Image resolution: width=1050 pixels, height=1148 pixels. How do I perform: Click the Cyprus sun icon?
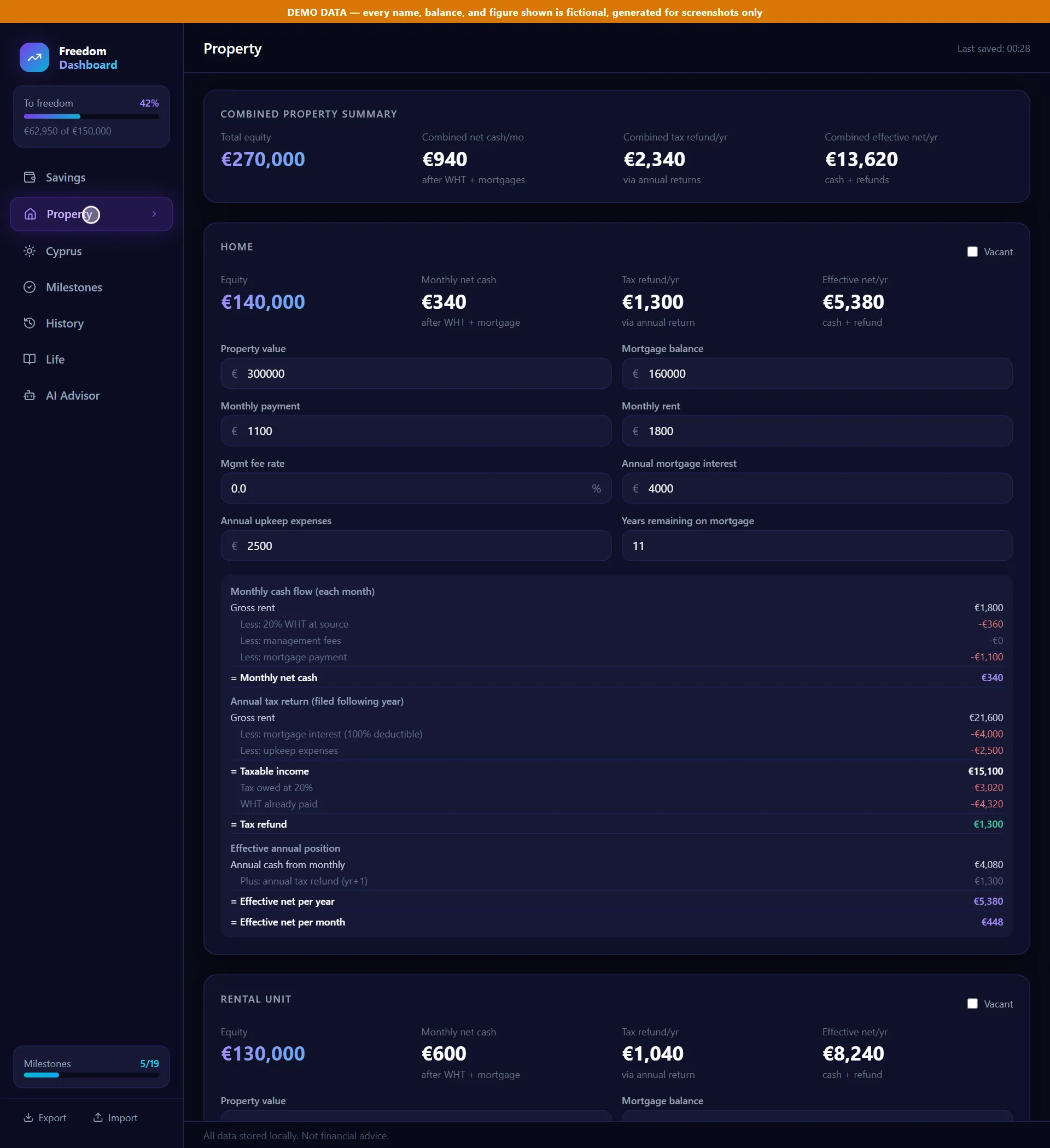coord(30,251)
